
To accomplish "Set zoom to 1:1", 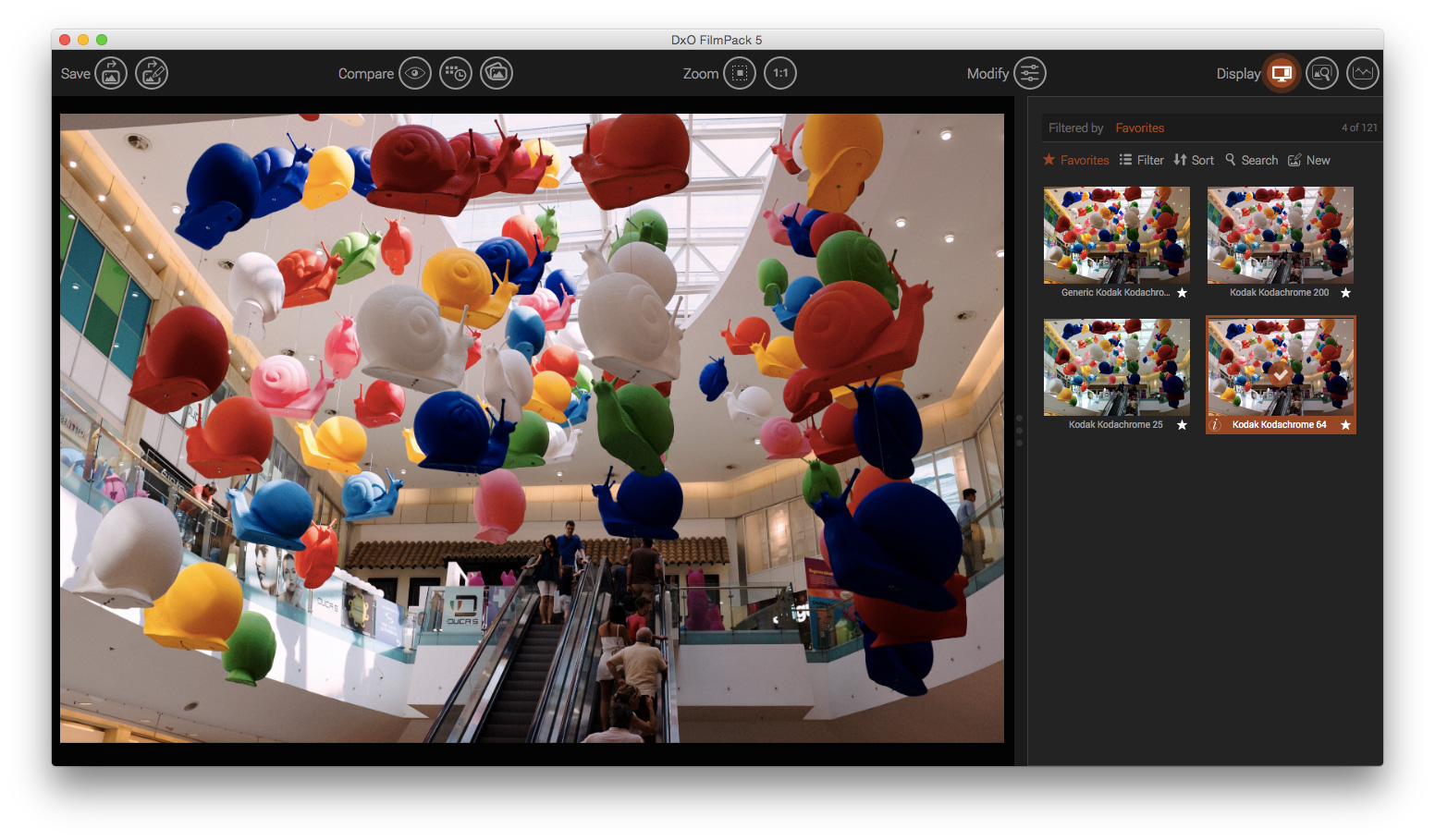I will [x=780, y=73].
